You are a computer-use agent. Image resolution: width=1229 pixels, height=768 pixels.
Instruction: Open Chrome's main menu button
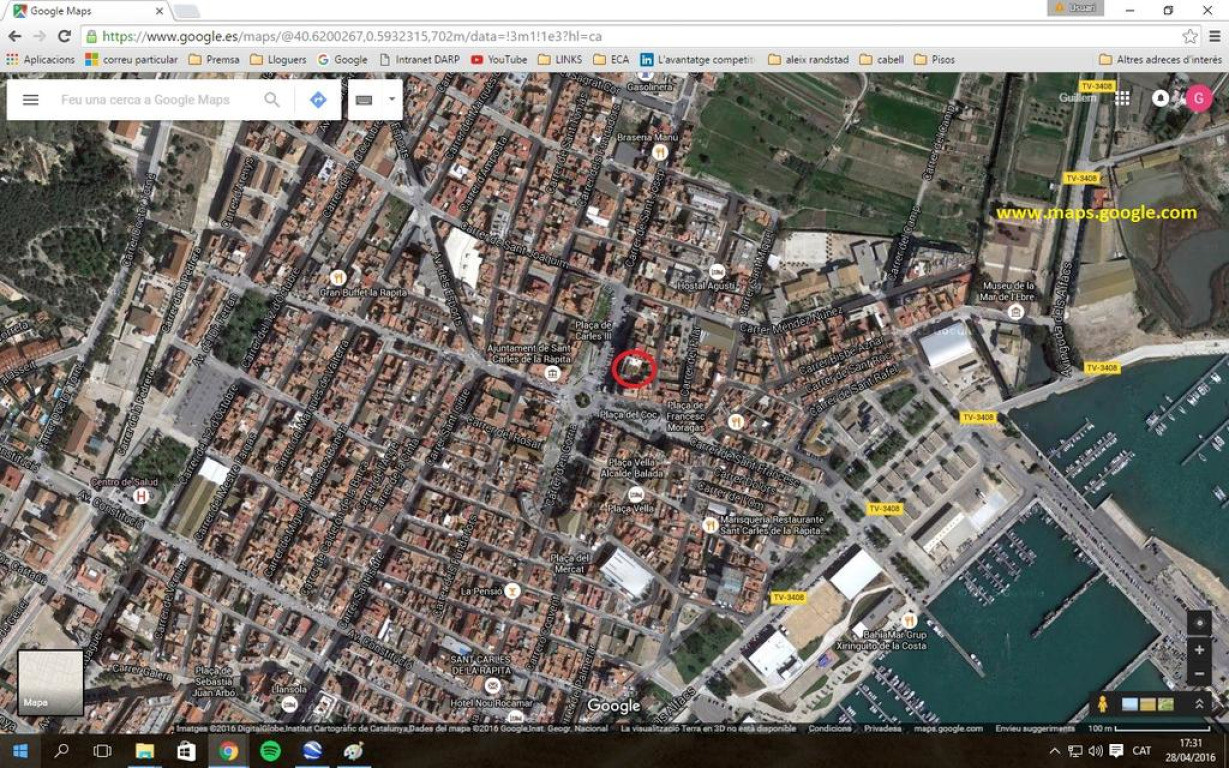[x=1215, y=36]
